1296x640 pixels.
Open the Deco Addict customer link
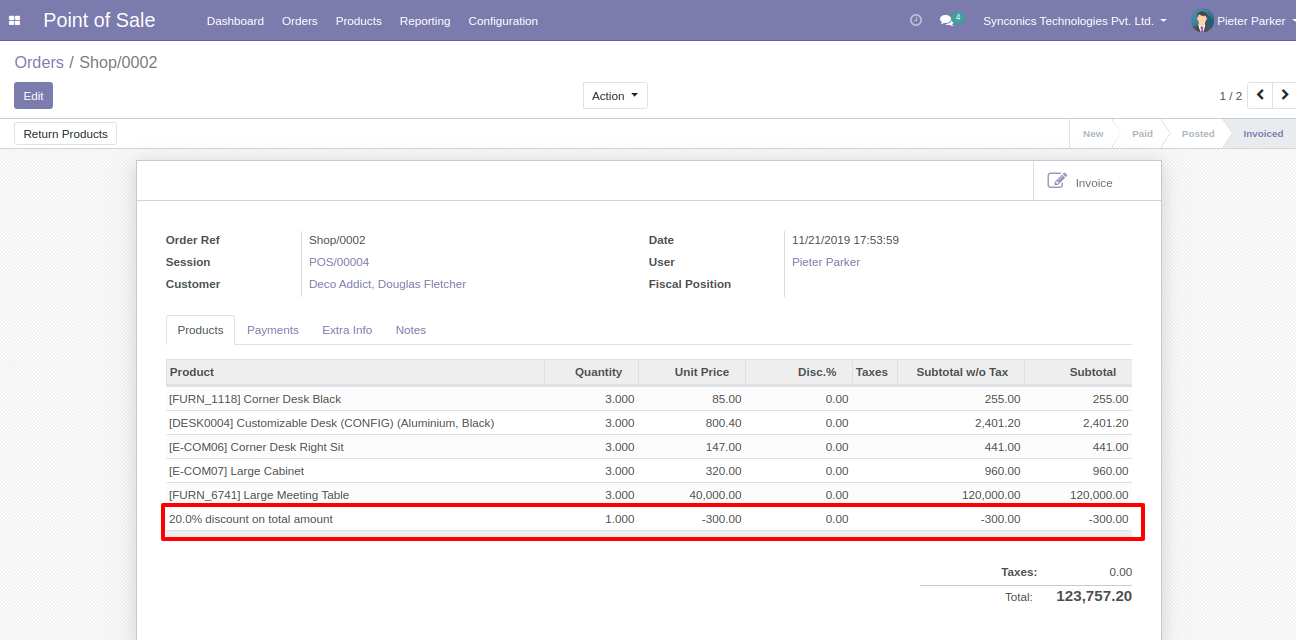pyautogui.click(x=387, y=284)
